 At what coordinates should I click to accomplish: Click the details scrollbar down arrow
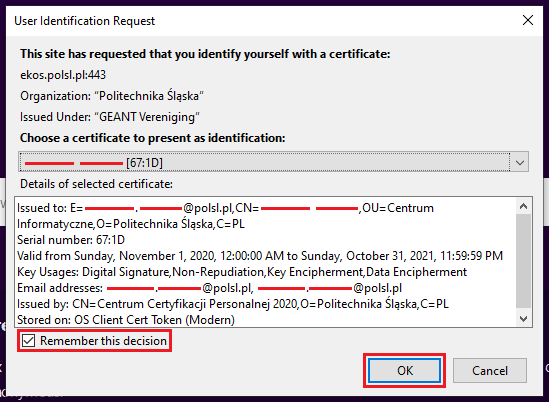pos(523,319)
